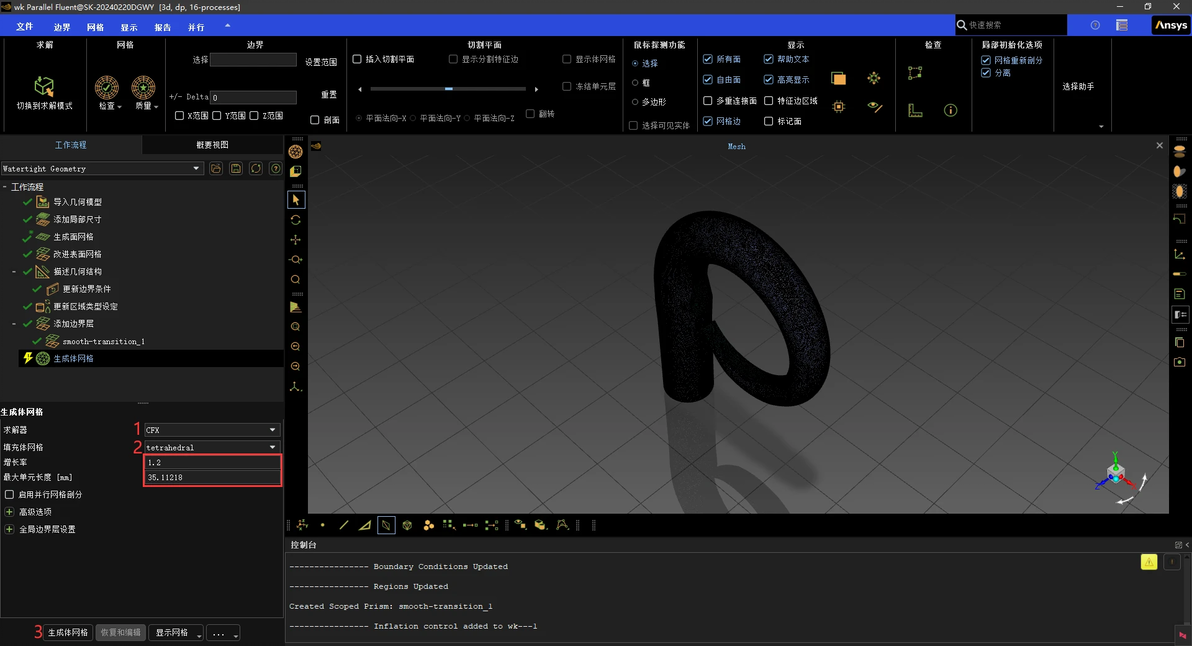
Task: Open the 网格 ribbon menu
Action: click(x=96, y=27)
